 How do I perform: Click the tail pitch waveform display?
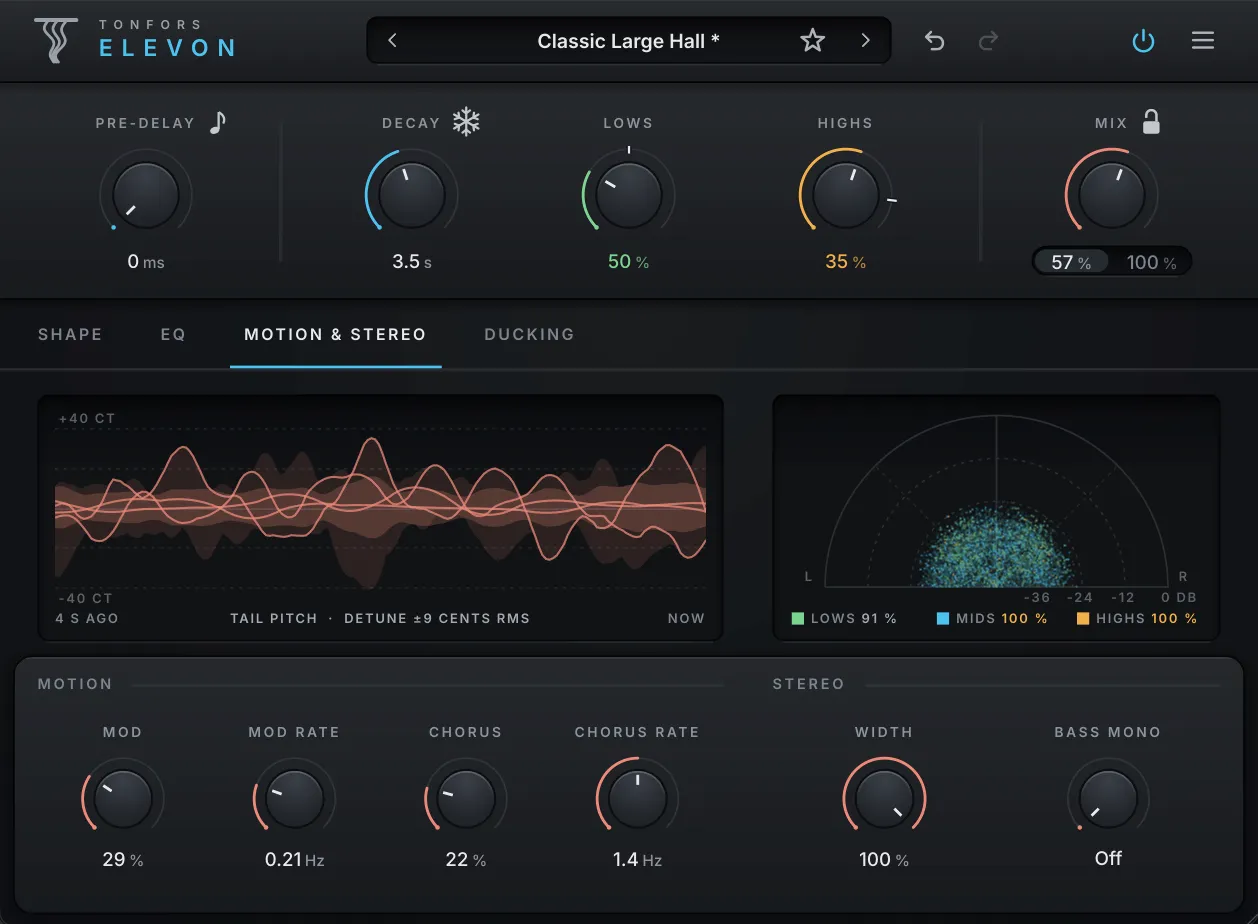click(380, 517)
